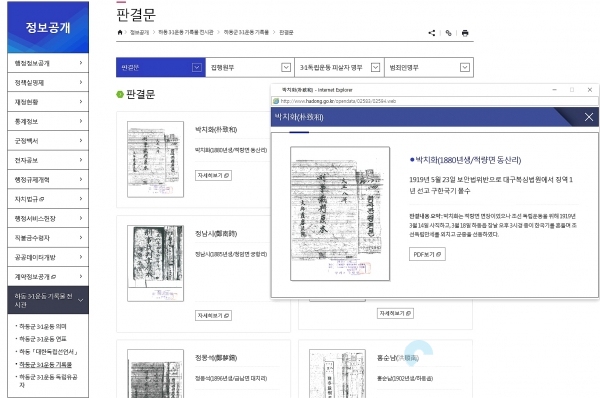Open 계약정보공개 sidebar external link

tap(48, 276)
